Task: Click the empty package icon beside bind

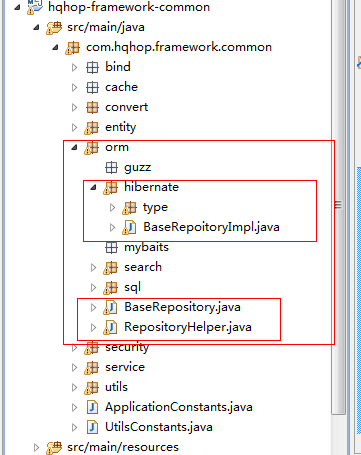Action: click(92, 67)
